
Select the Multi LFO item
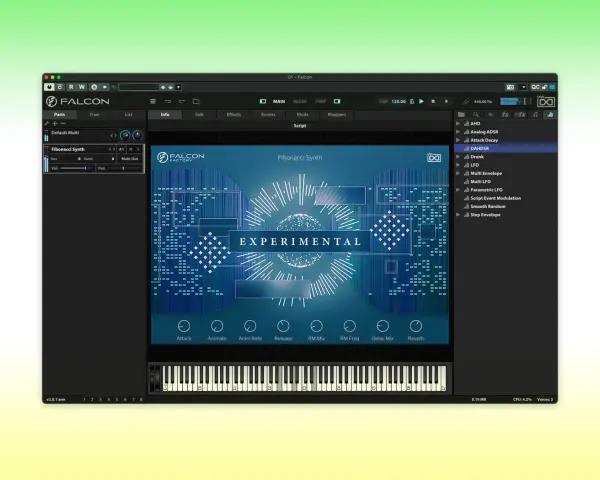click(x=505, y=181)
